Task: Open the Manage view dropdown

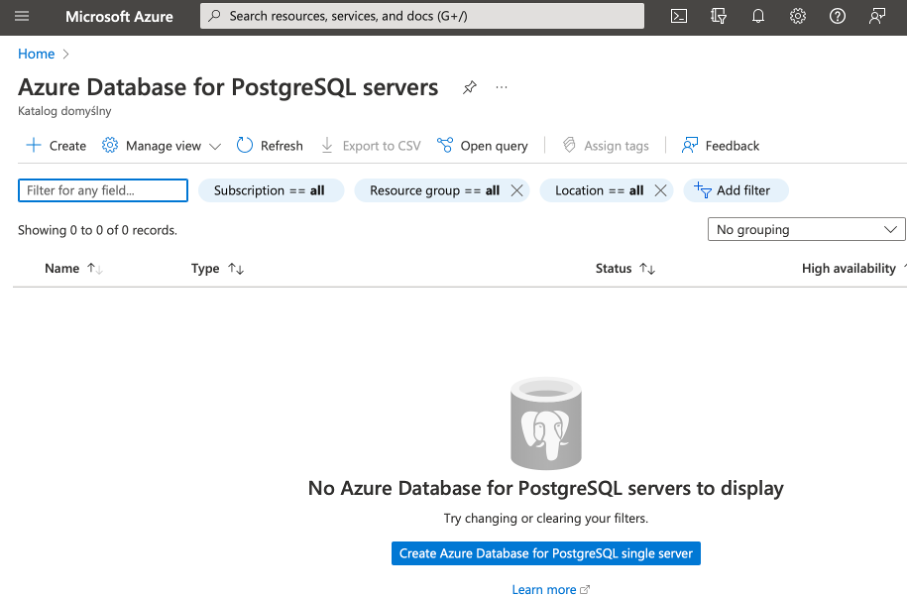Action: tap(162, 145)
